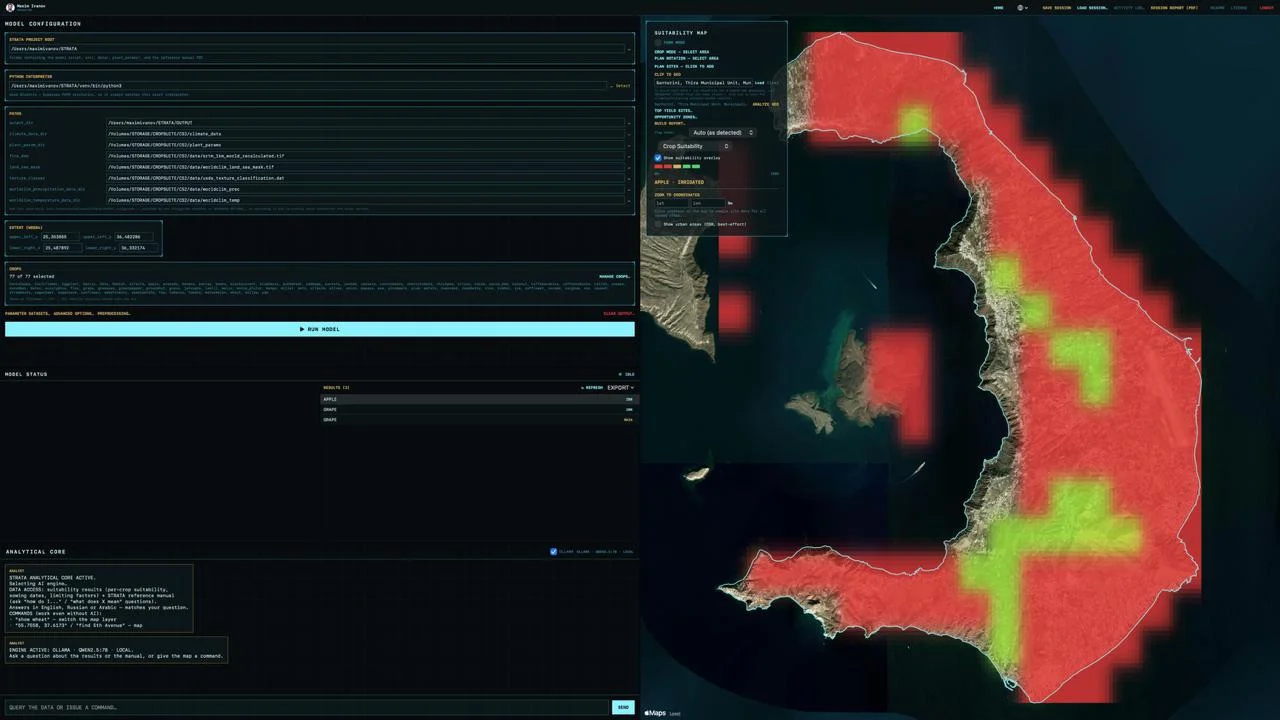1280x720 pixels.
Task: Click the latitude coordinate input field
Action: [670, 203]
